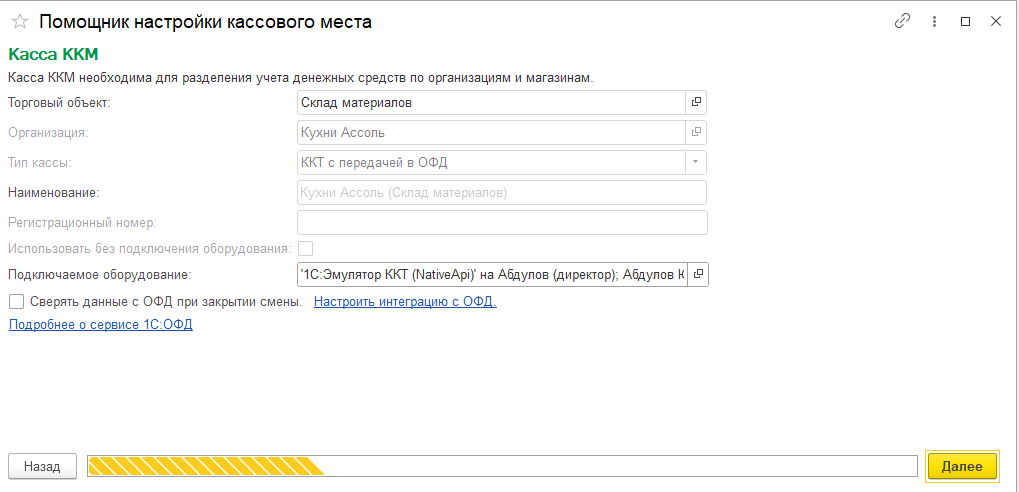Screen dimensions: 1019x492
Task: Click the Подключаемое оборудование label
Action: [x=100, y=274]
